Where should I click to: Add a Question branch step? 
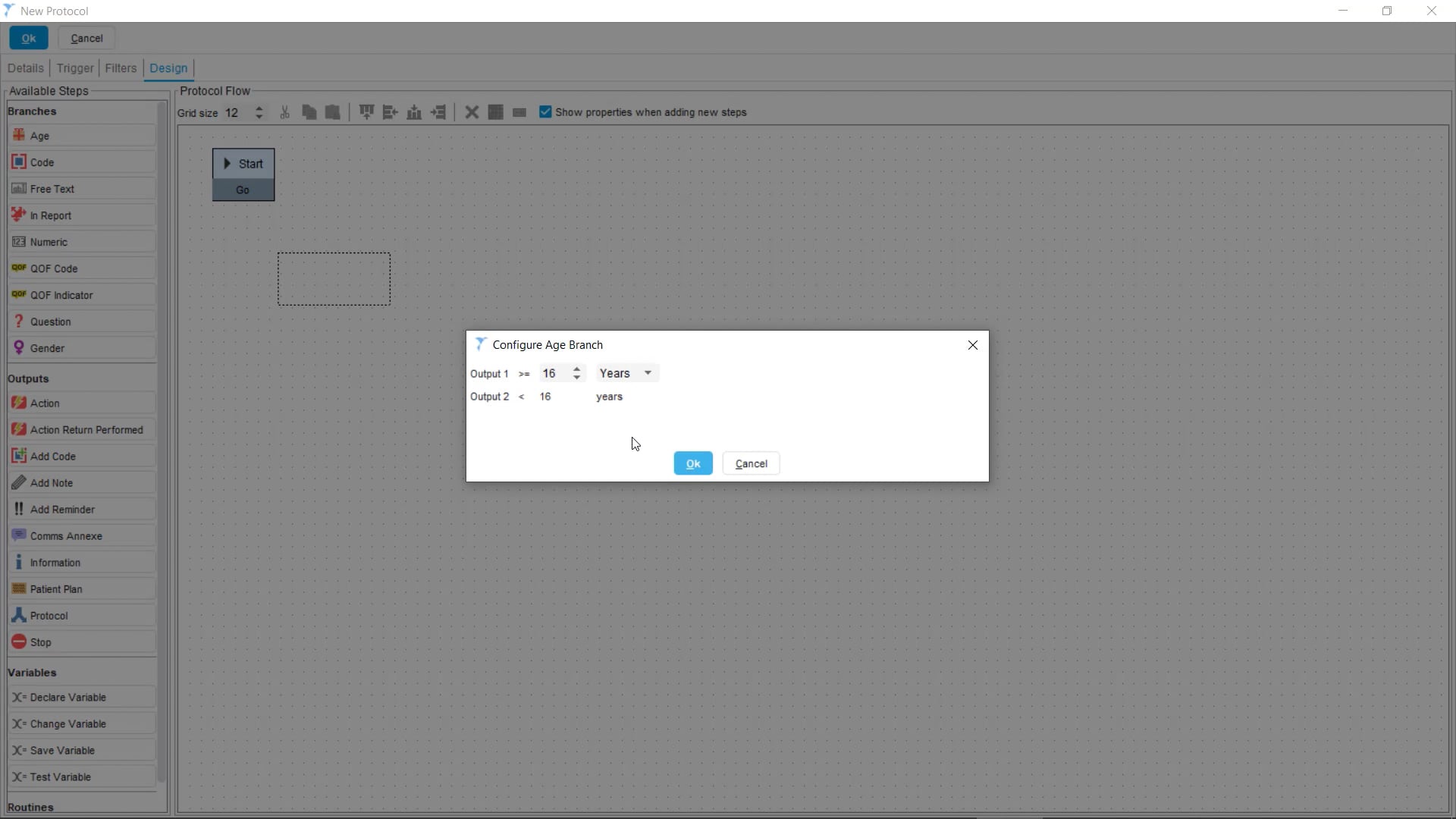[x=82, y=322]
